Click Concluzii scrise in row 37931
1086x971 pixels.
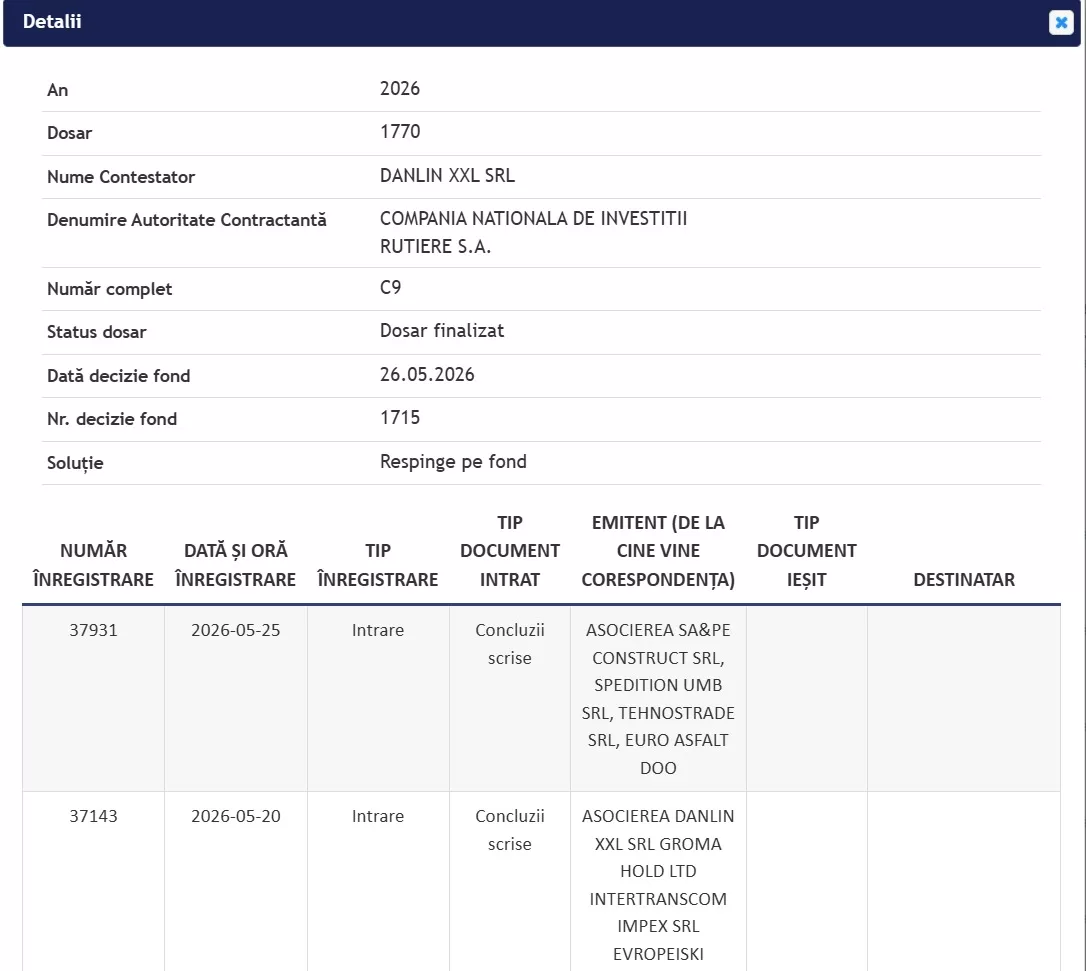pyautogui.click(x=510, y=644)
